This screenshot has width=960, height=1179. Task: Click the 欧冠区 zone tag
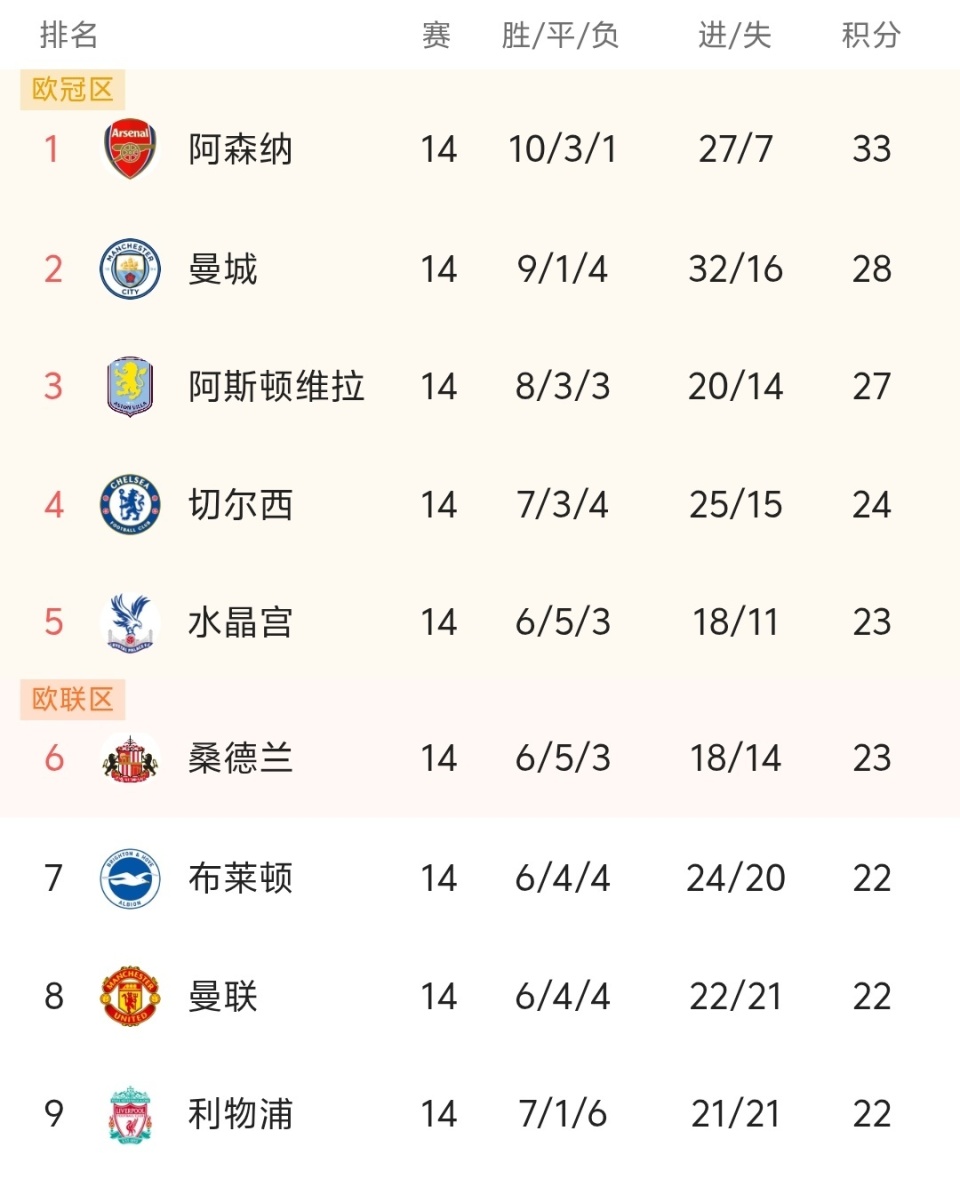72,90
